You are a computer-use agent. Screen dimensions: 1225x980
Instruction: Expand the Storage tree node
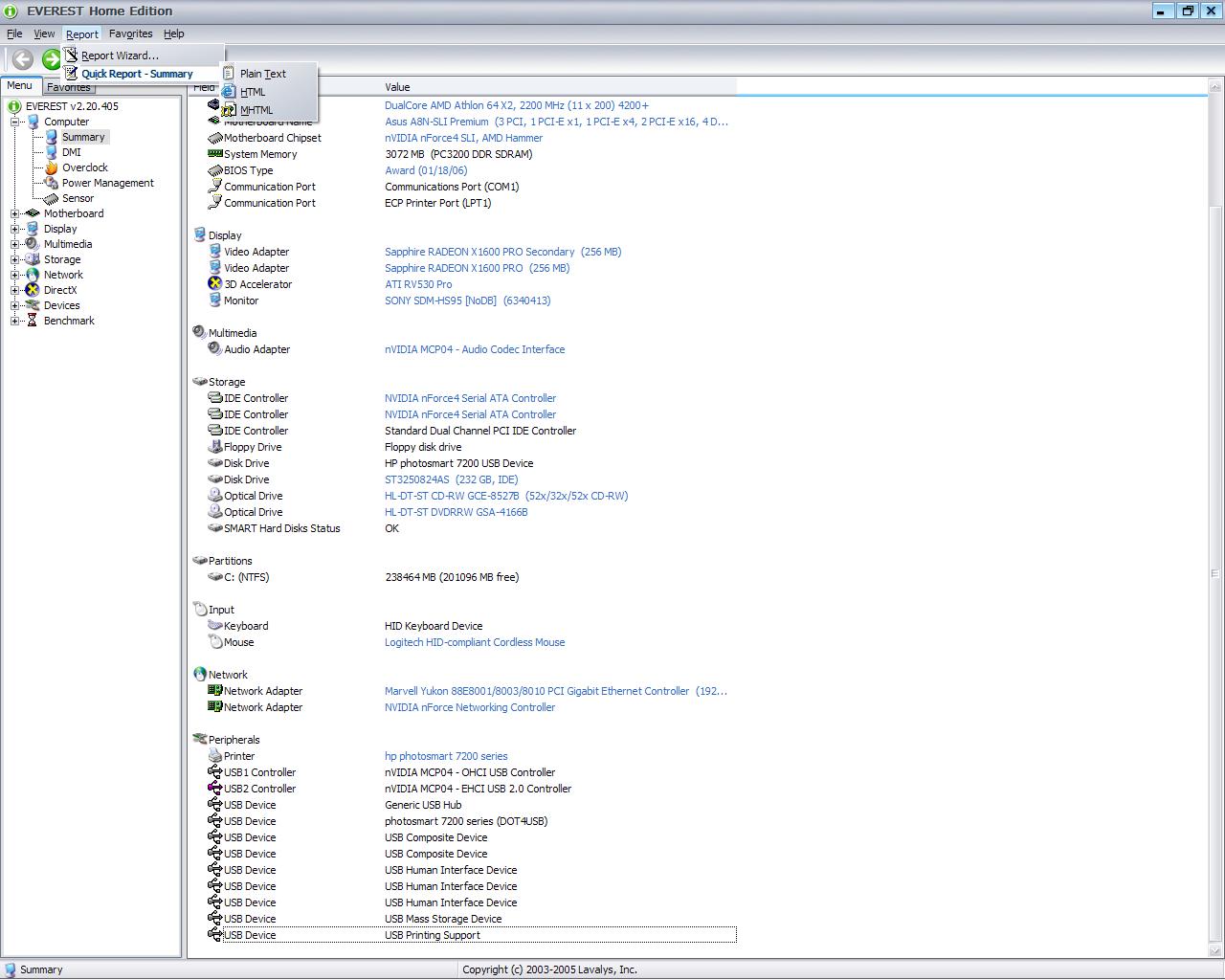(x=15, y=259)
